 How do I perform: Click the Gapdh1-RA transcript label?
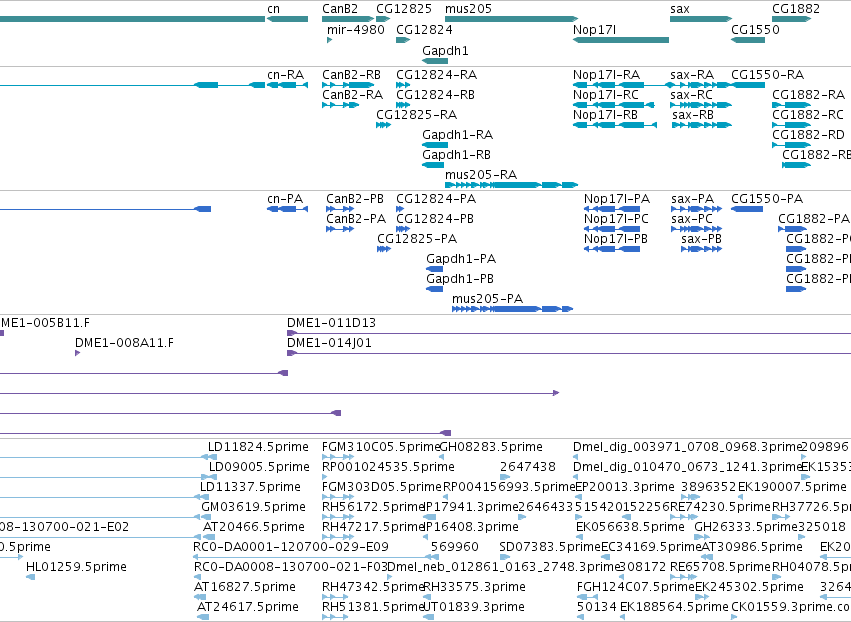[x=458, y=135]
